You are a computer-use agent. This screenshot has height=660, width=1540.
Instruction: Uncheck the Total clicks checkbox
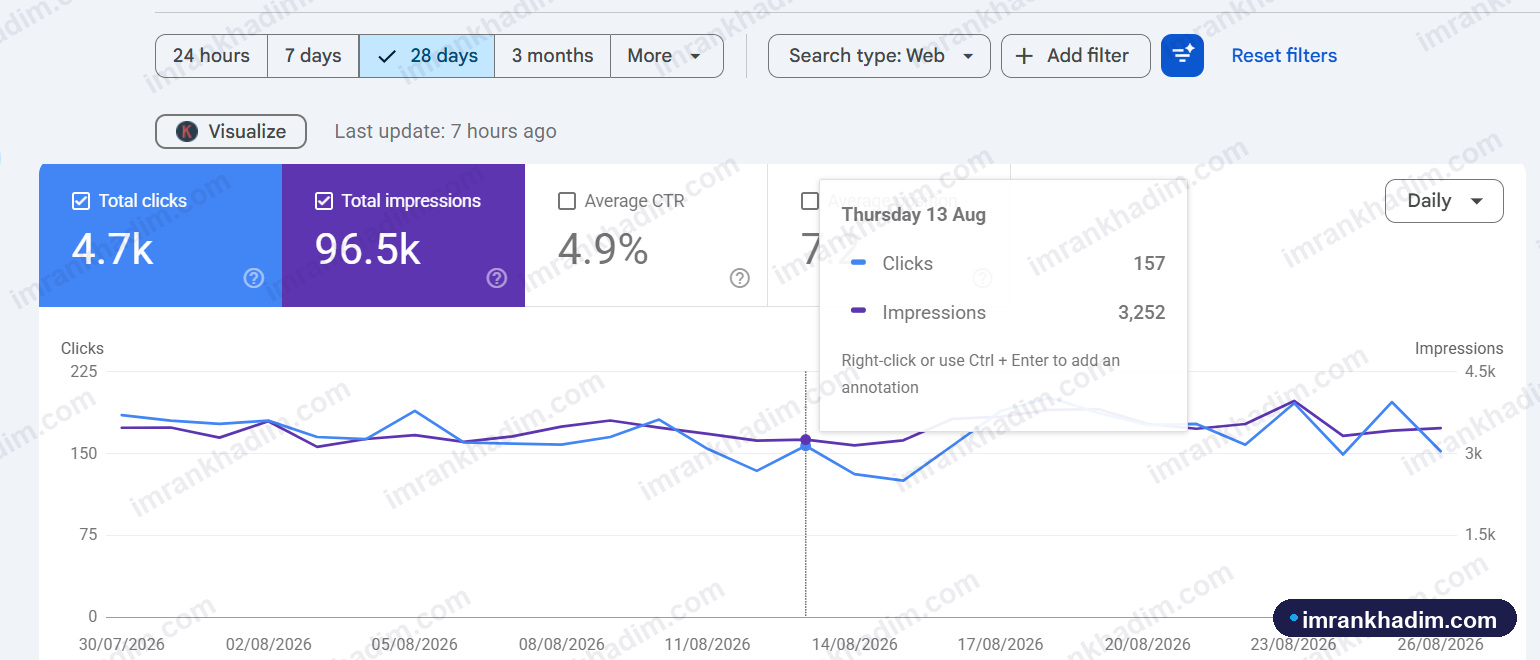point(81,201)
